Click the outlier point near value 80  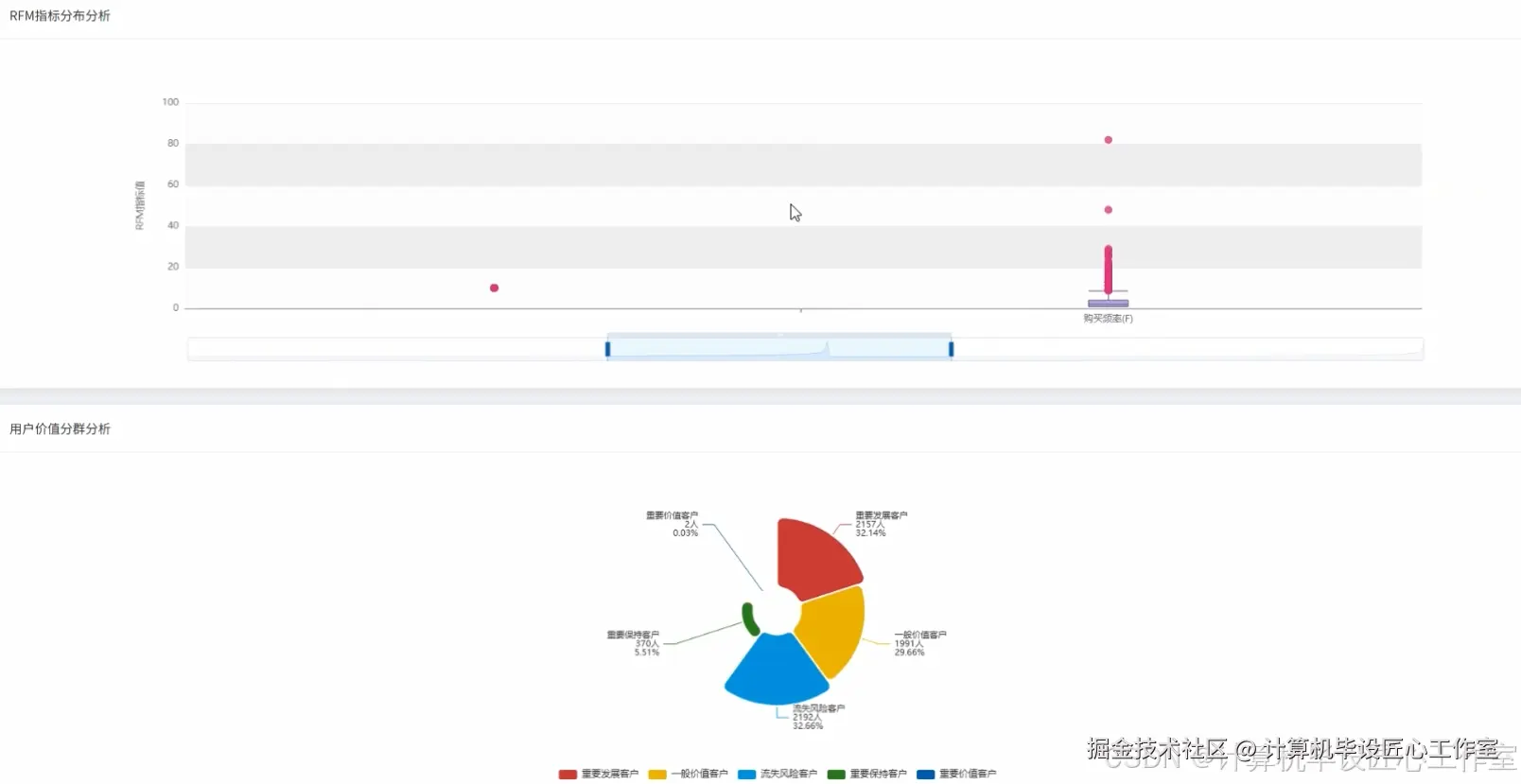click(x=1108, y=140)
